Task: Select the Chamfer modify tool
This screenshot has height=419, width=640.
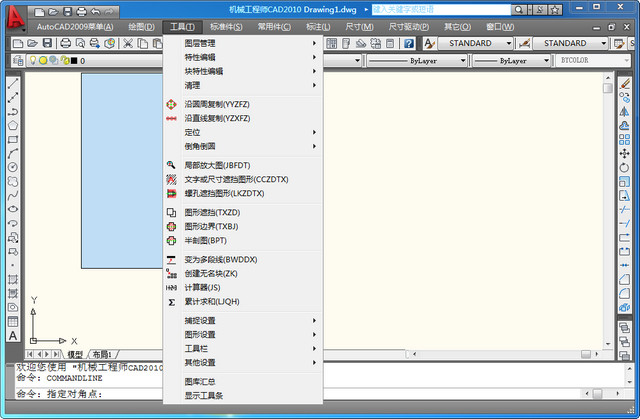Action: click(624, 279)
